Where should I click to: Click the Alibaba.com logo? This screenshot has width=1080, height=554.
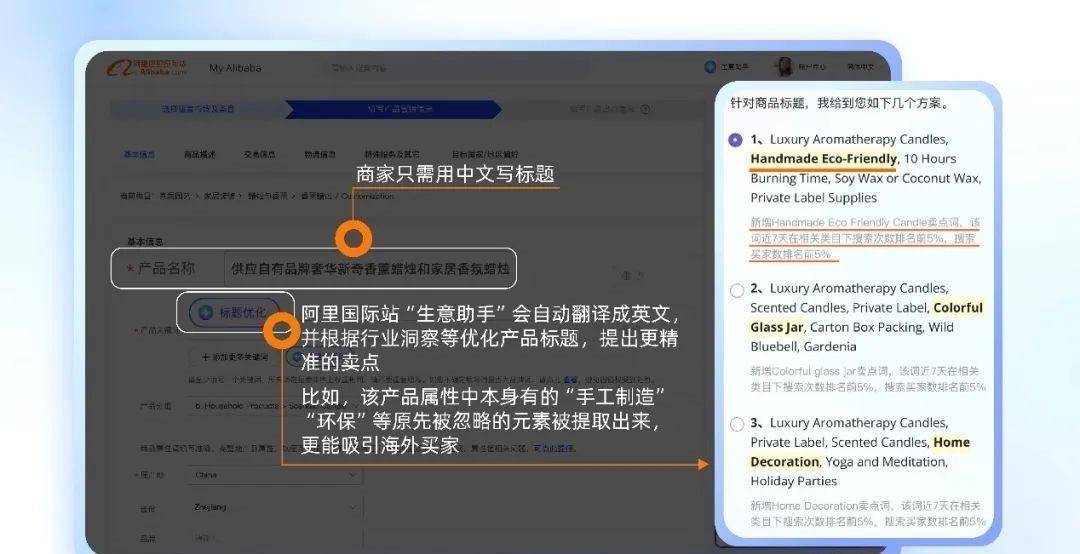click(147, 68)
